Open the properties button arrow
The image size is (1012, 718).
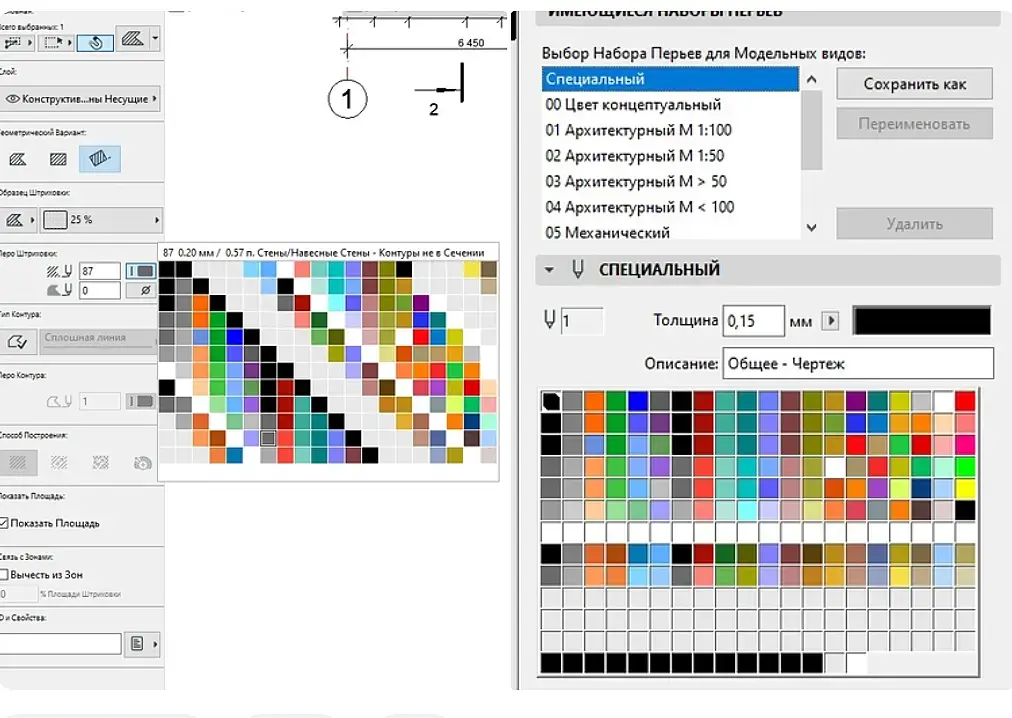coord(155,644)
